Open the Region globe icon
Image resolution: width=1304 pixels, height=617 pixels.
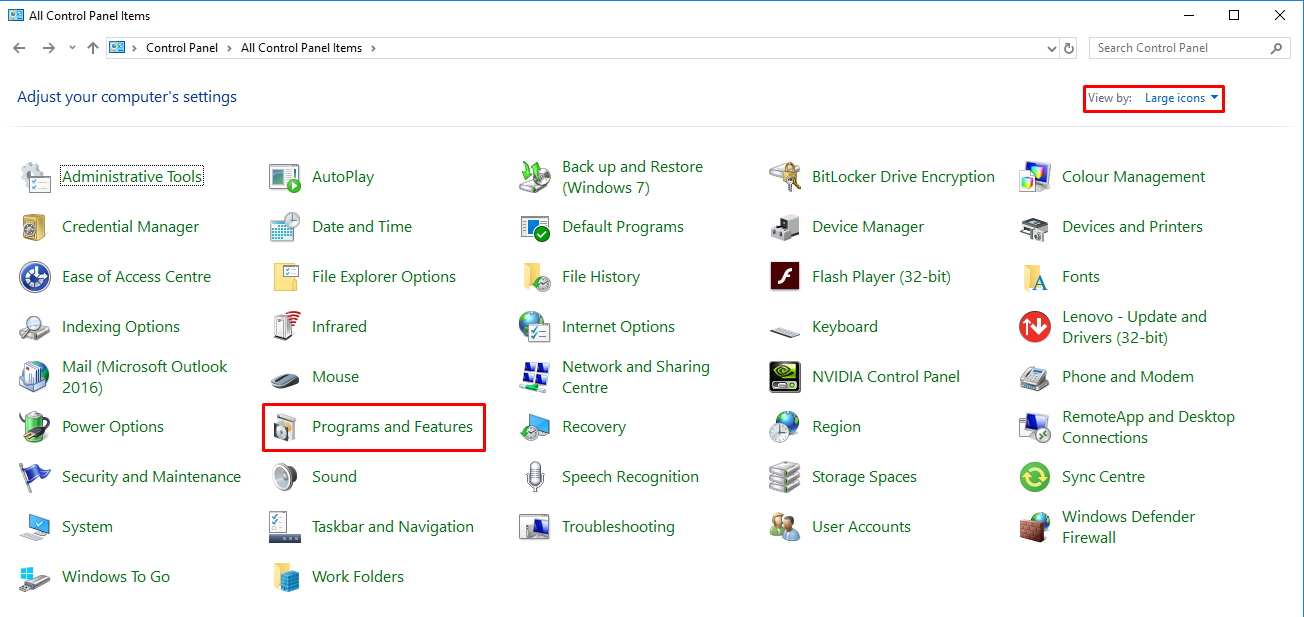click(785, 427)
